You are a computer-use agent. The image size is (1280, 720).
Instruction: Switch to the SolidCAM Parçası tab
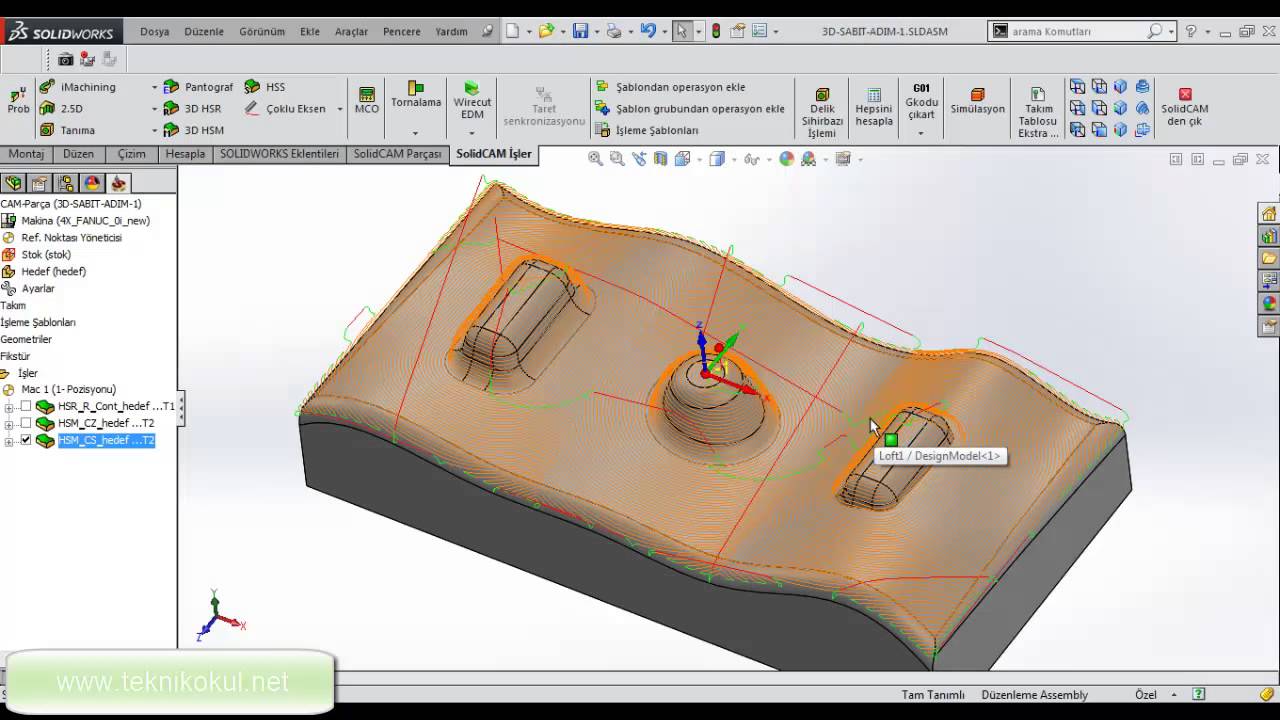pyautogui.click(x=397, y=154)
